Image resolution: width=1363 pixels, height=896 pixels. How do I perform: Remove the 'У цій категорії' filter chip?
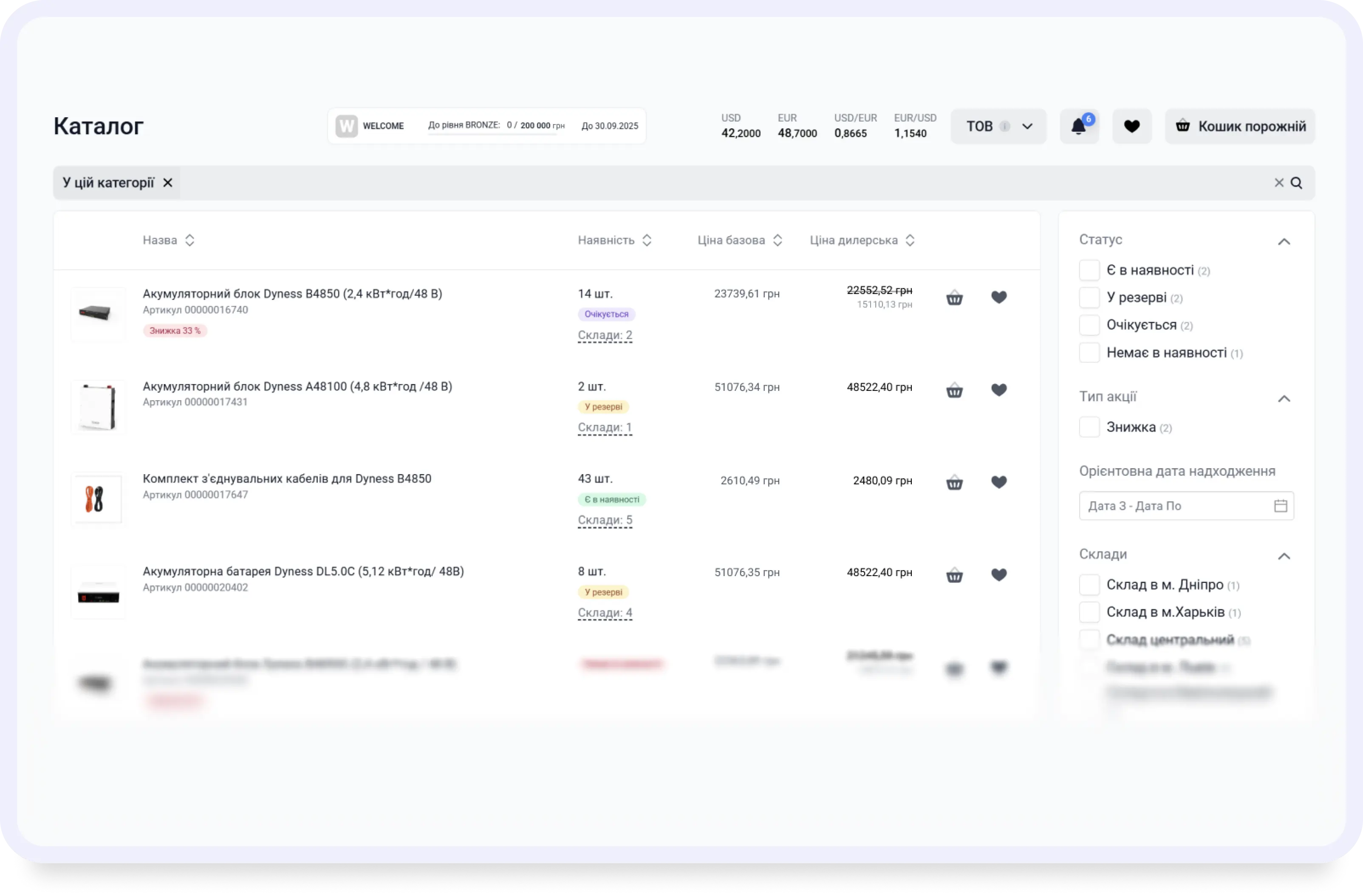(168, 183)
